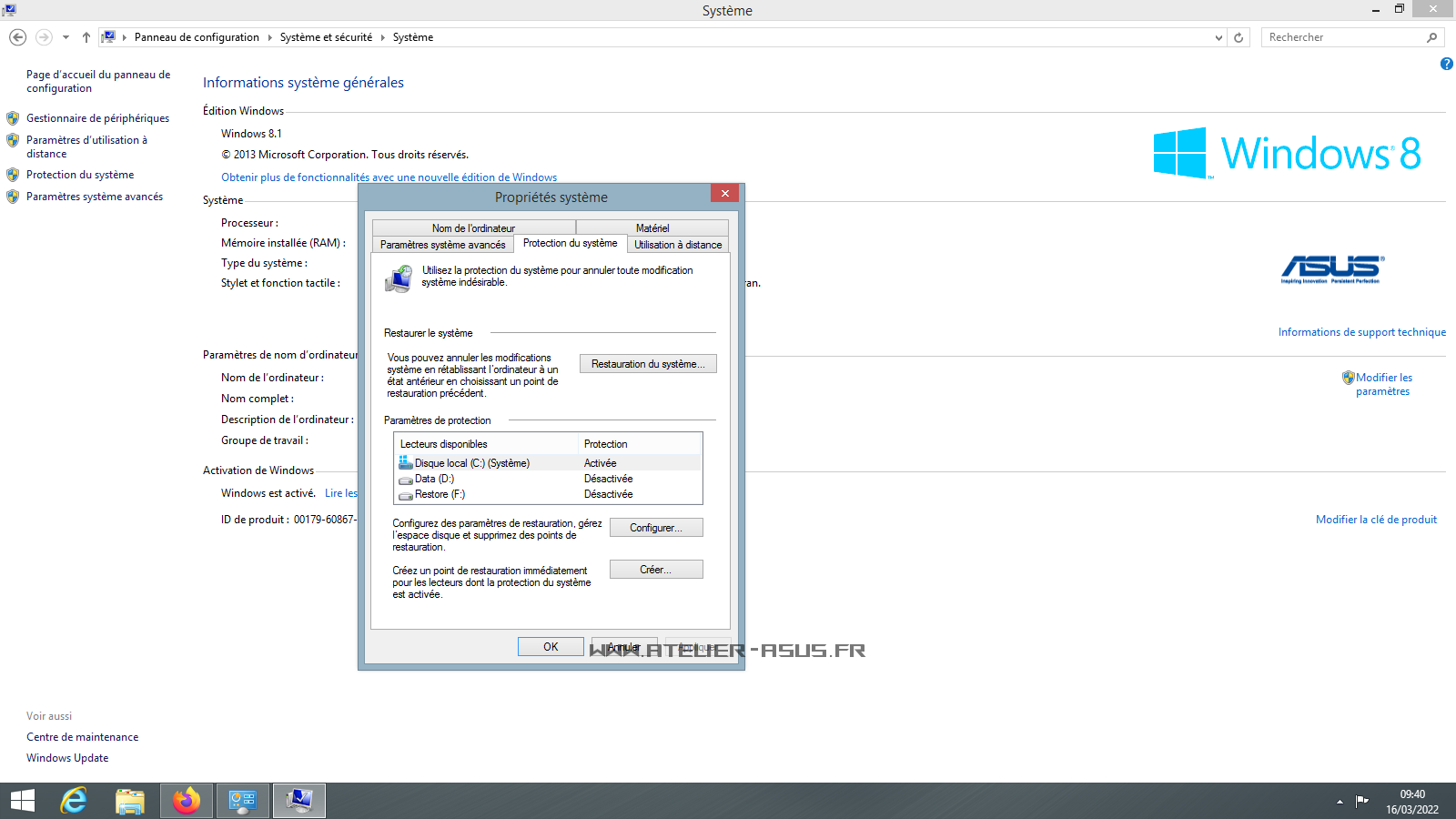Click the Up one level arrow
This screenshot has height=819, width=1456.
pyautogui.click(x=86, y=37)
